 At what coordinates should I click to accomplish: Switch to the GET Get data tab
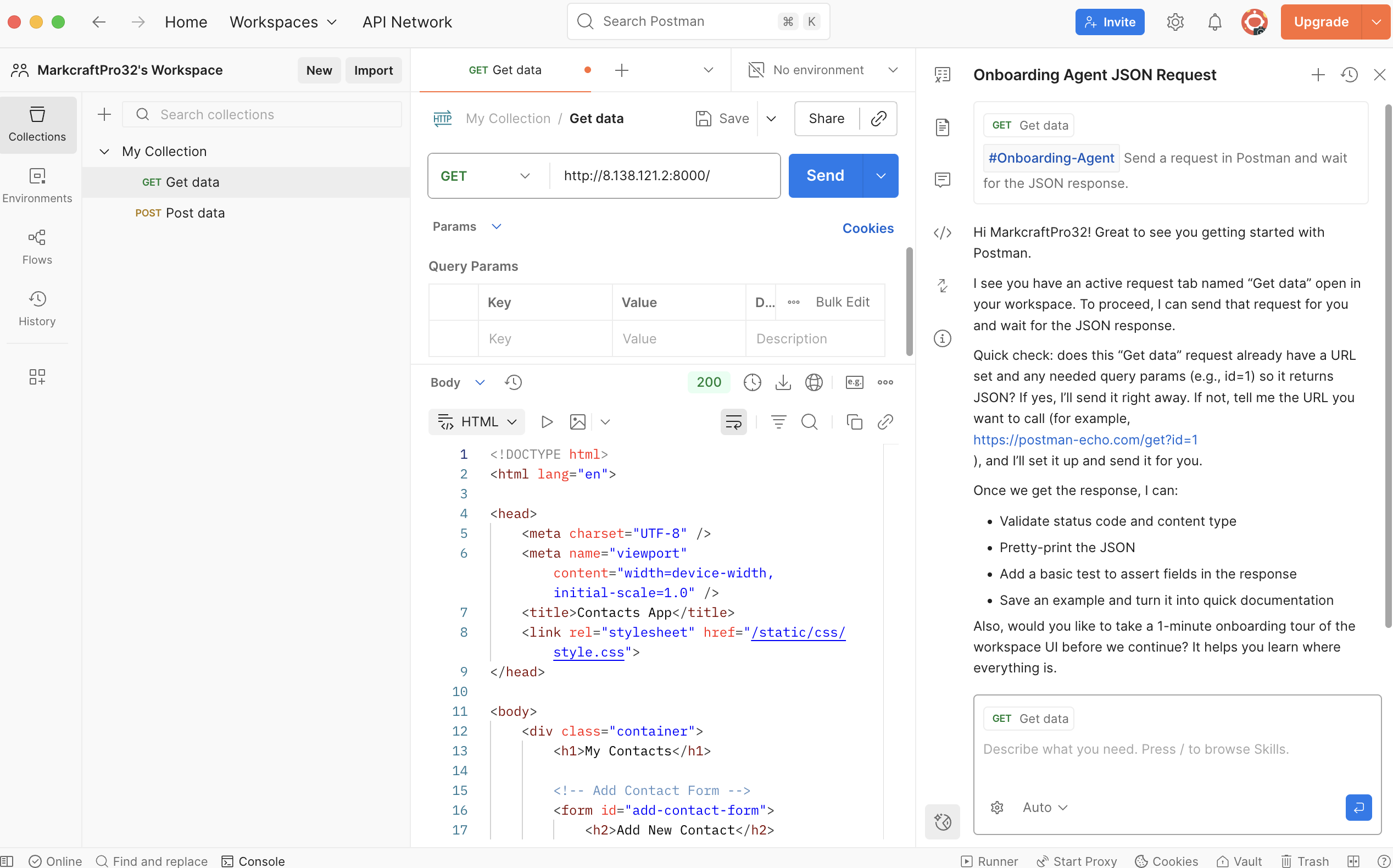click(505, 70)
